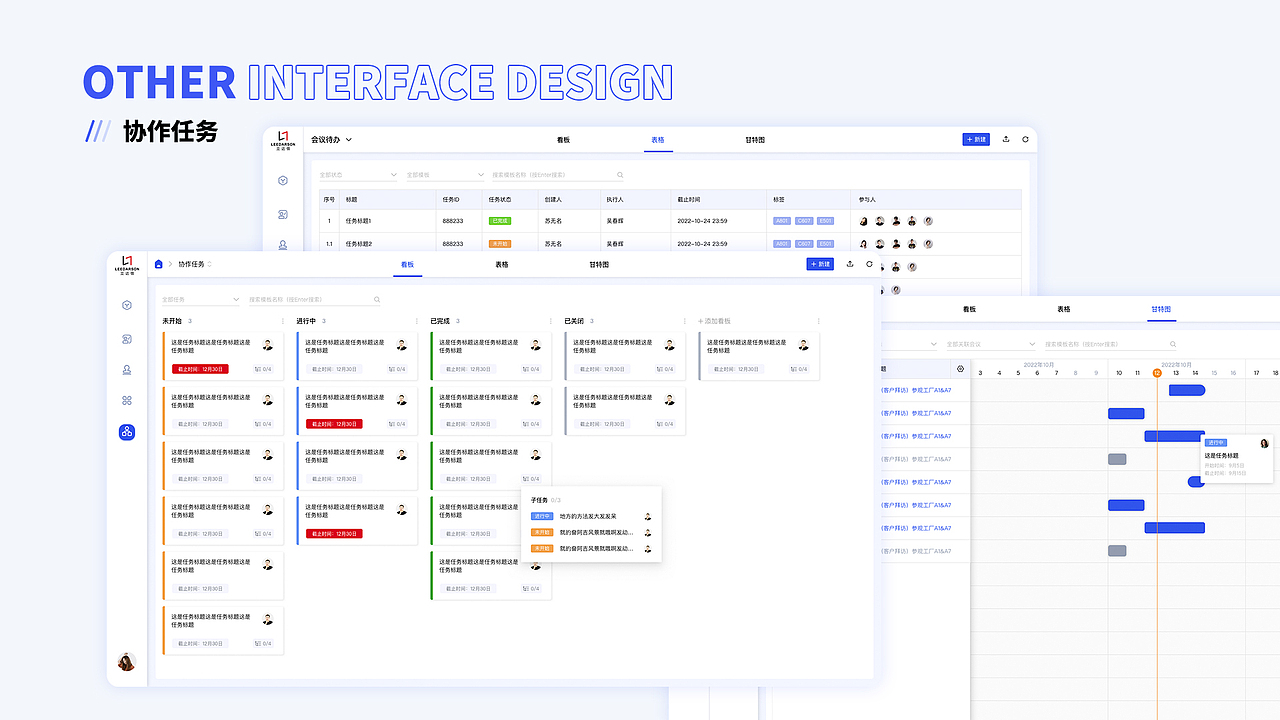Click user avatar at sidebar bottom
This screenshot has width=1280, height=720.
pyautogui.click(x=127, y=662)
